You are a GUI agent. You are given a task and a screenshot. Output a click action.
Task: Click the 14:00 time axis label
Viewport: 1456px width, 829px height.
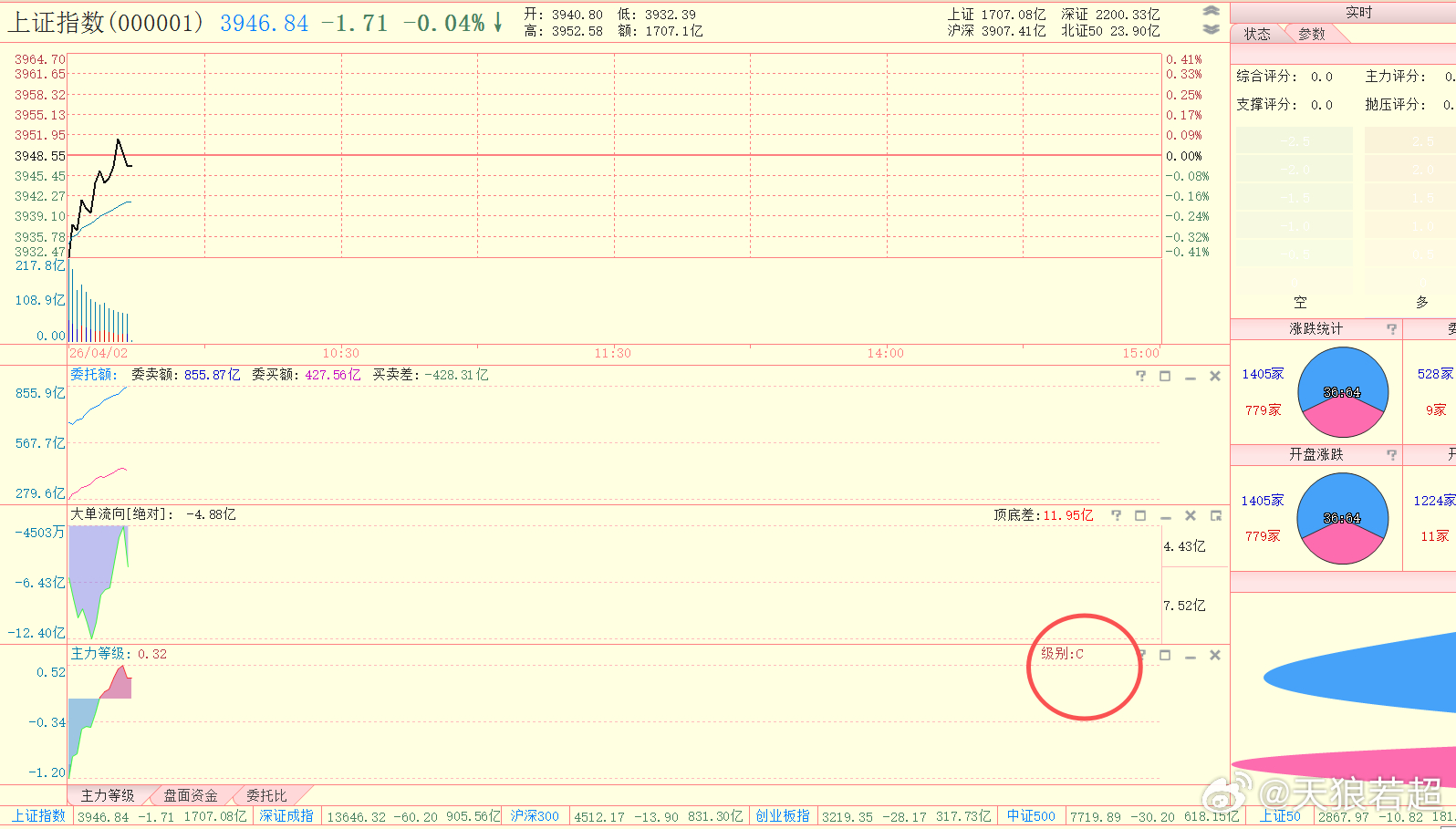pyautogui.click(x=886, y=353)
